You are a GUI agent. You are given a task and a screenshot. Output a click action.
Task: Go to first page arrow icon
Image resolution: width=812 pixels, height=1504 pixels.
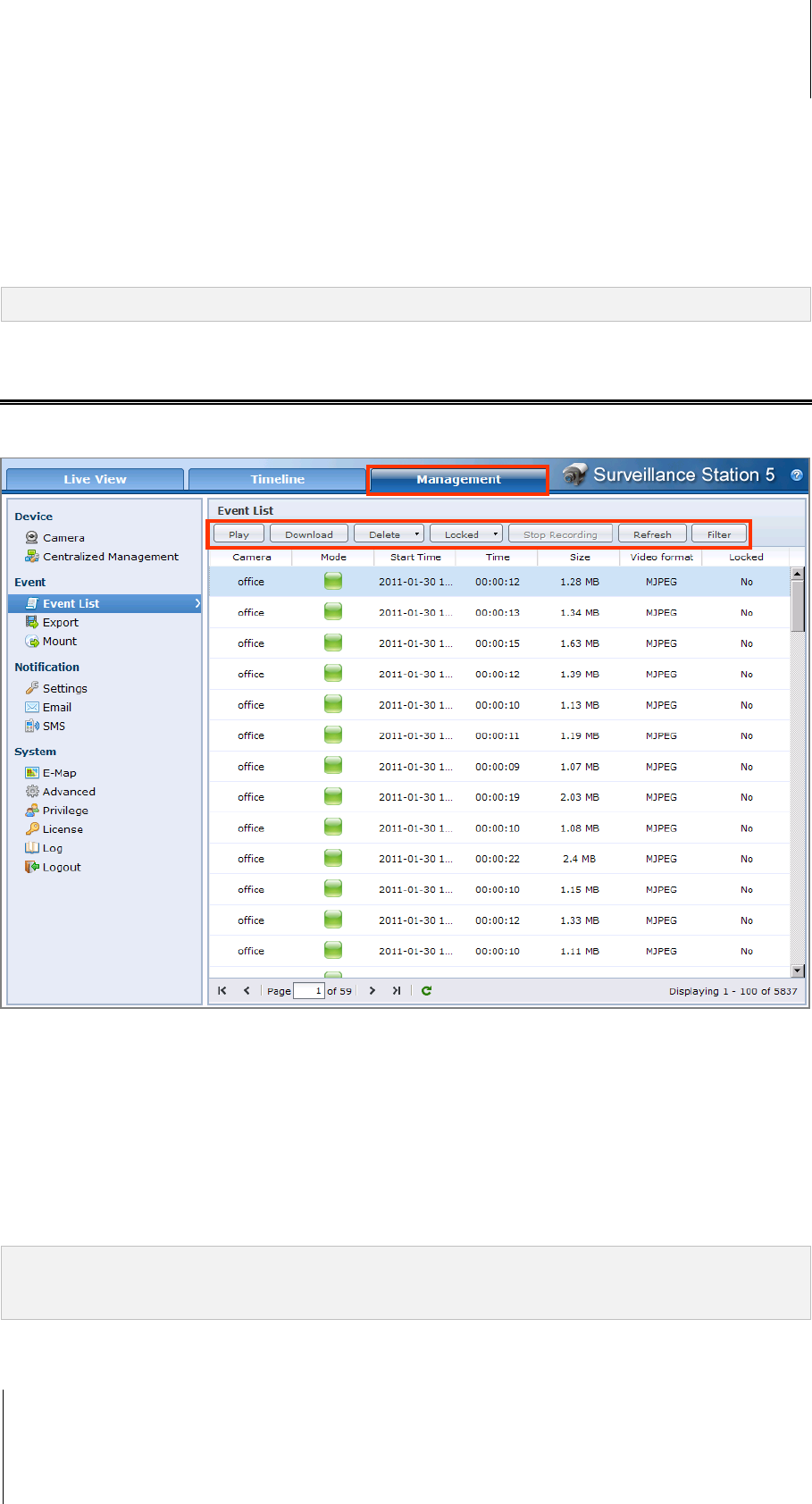click(222, 990)
